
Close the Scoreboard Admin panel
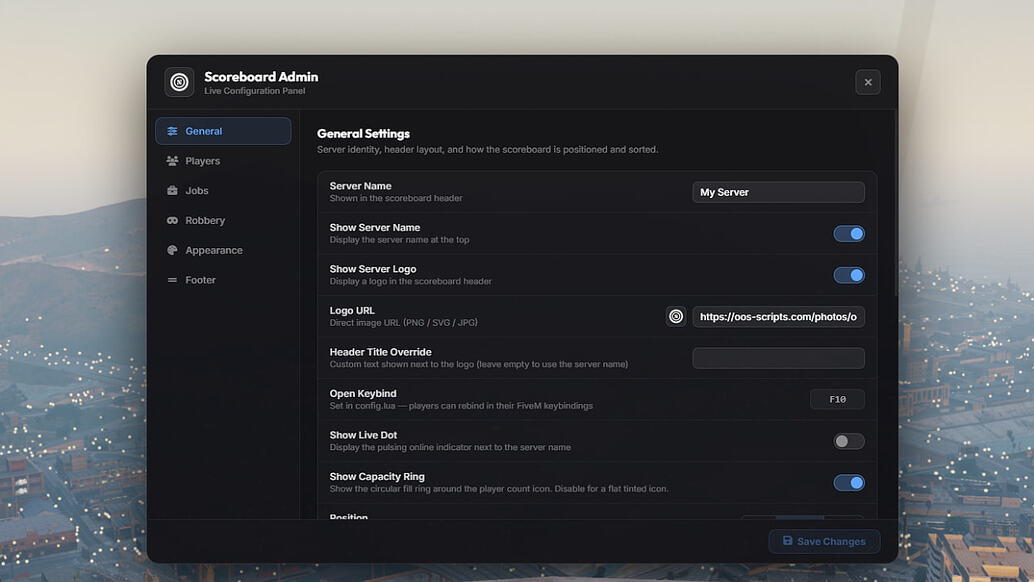tap(868, 82)
